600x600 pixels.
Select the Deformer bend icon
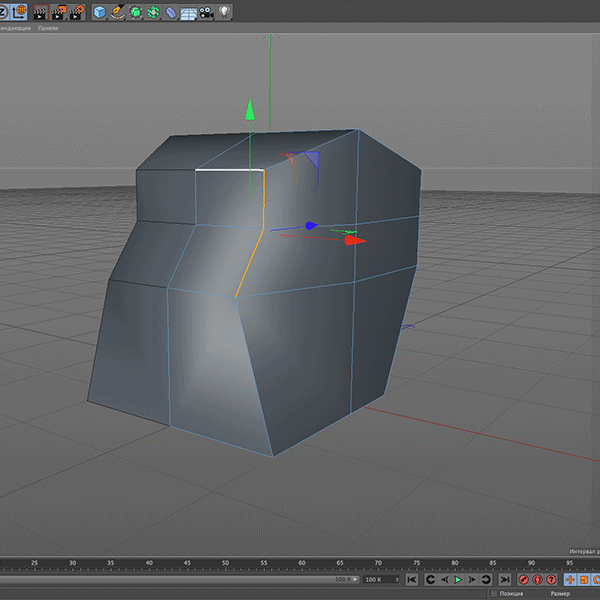click(x=170, y=12)
